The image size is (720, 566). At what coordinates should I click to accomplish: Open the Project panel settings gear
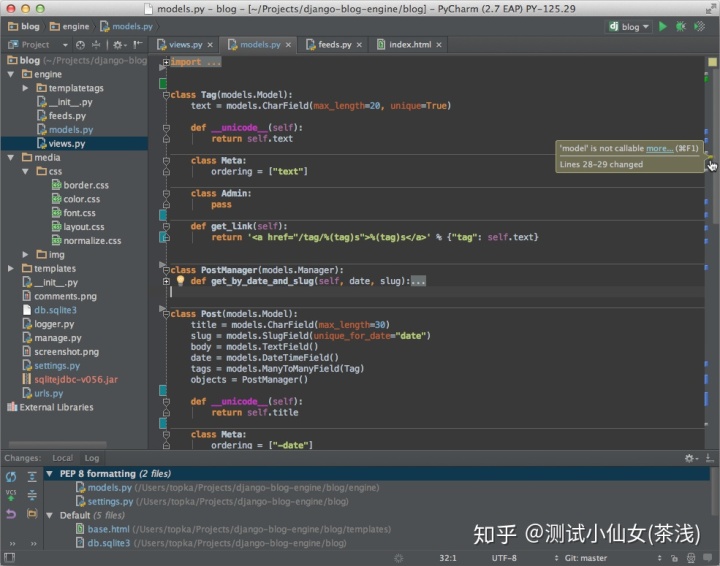[118, 45]
